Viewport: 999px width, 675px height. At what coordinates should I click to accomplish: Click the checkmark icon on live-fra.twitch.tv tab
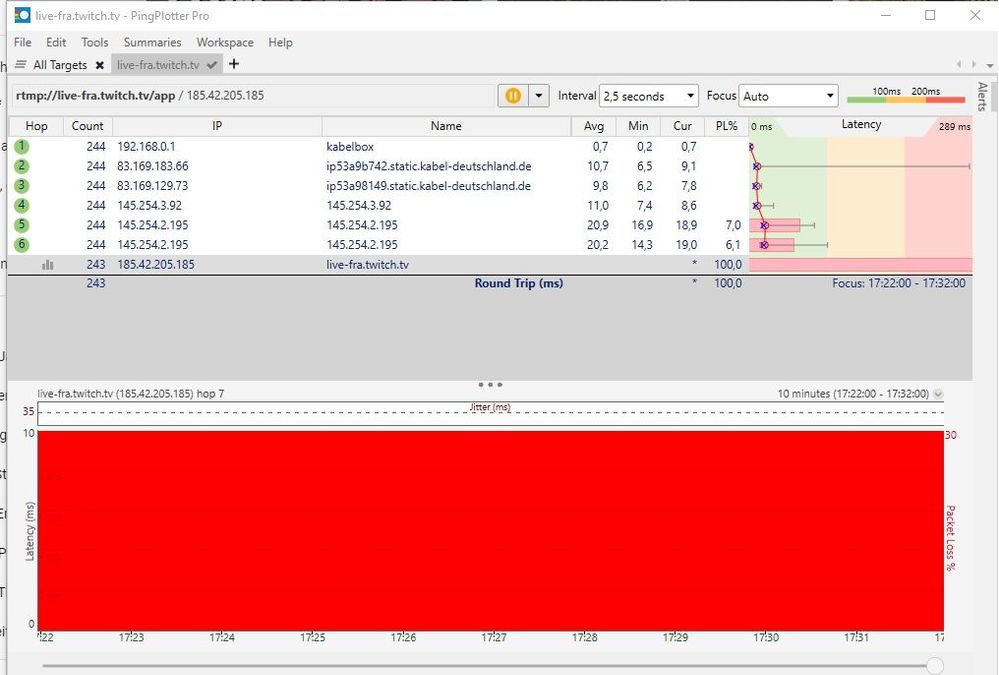coord(212,65)
